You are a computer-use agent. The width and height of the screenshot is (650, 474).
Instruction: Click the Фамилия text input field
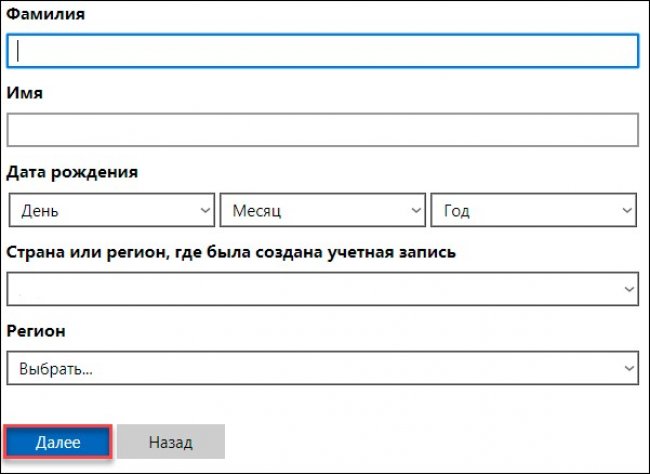[x=323, y=51]
